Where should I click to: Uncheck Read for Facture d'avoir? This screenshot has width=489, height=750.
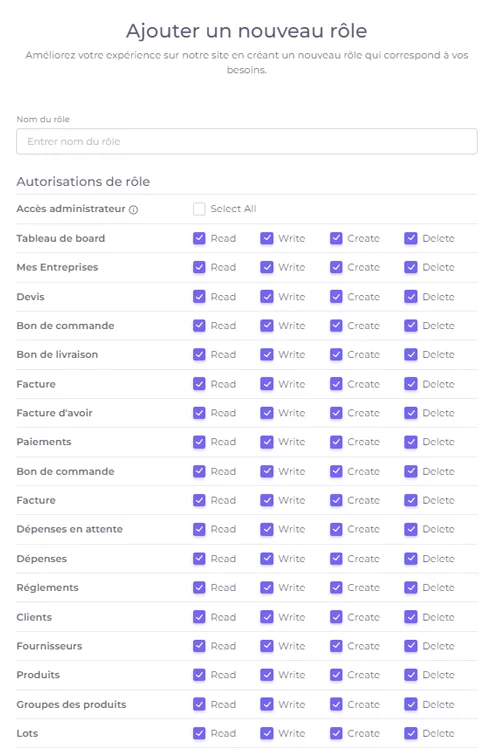(199, 413)
